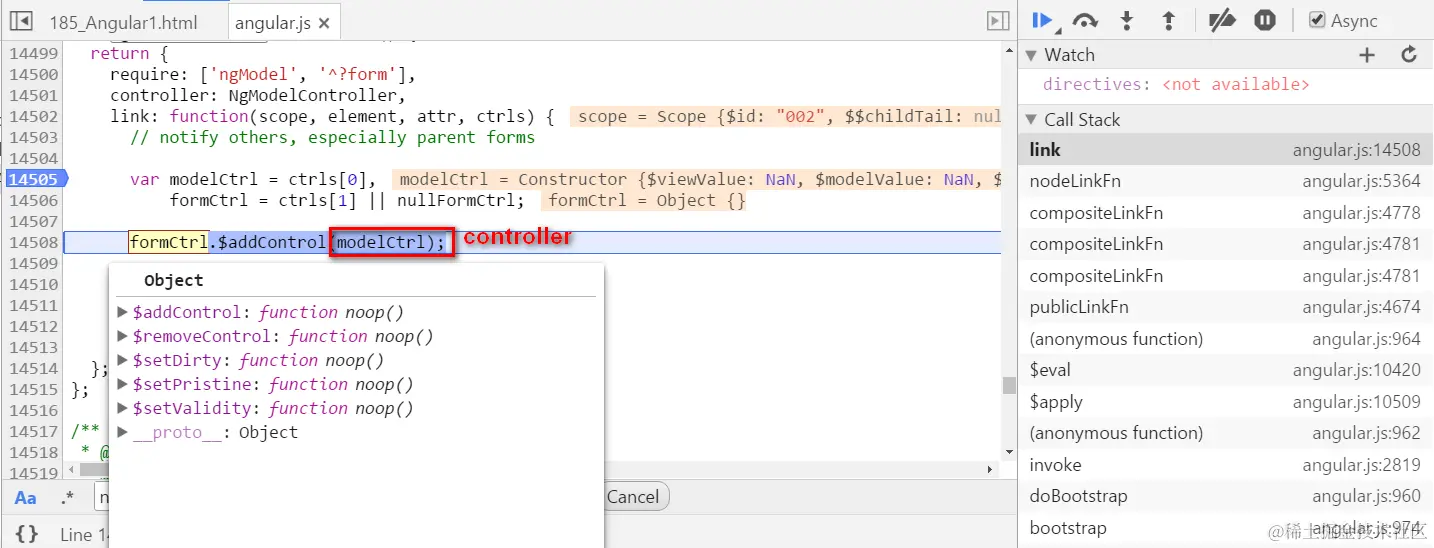Step out of current function
The height and width of the screenshot is (548, 1434).
tap(1167, 21)
